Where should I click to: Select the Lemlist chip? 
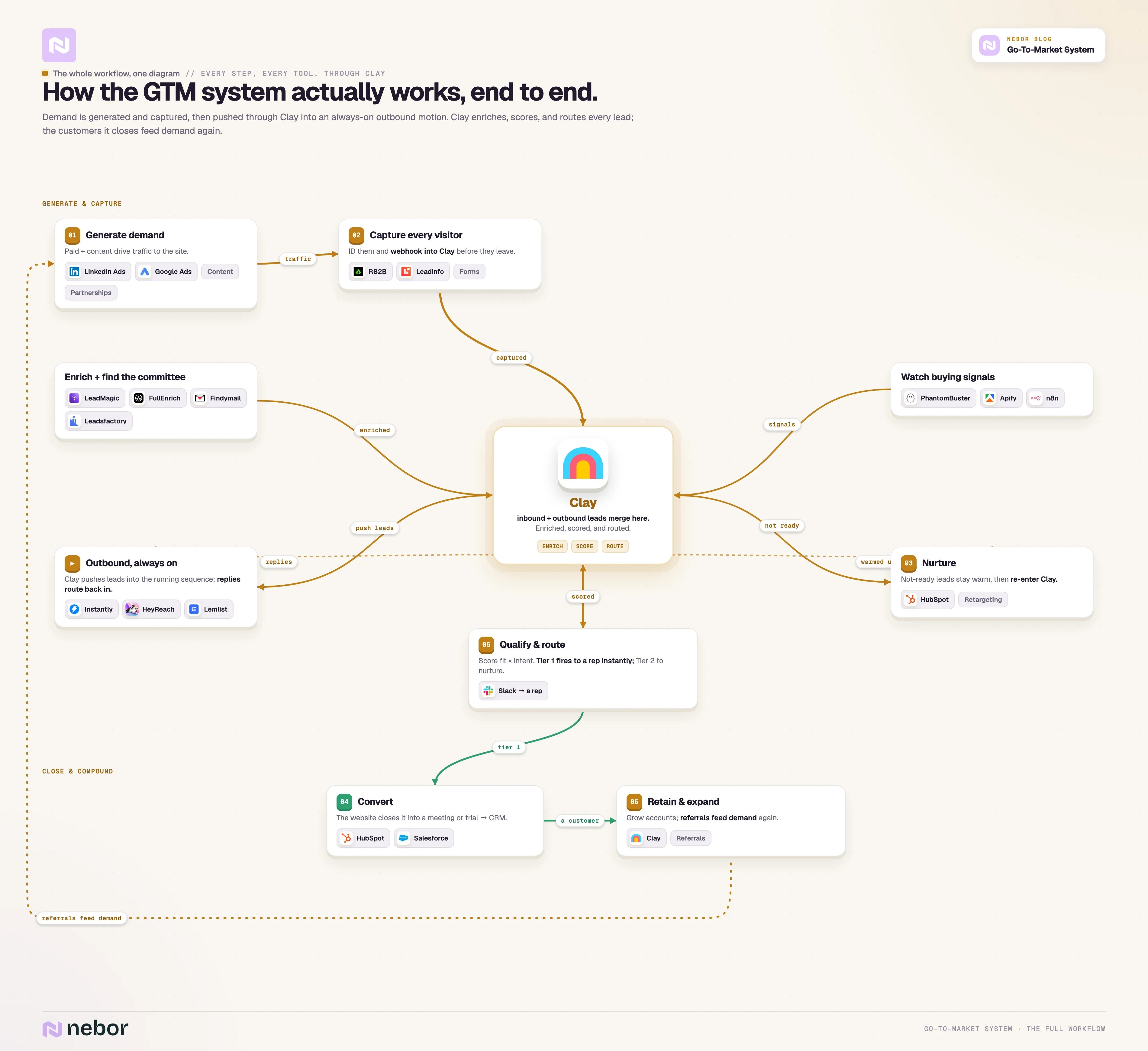click(209, 609)
